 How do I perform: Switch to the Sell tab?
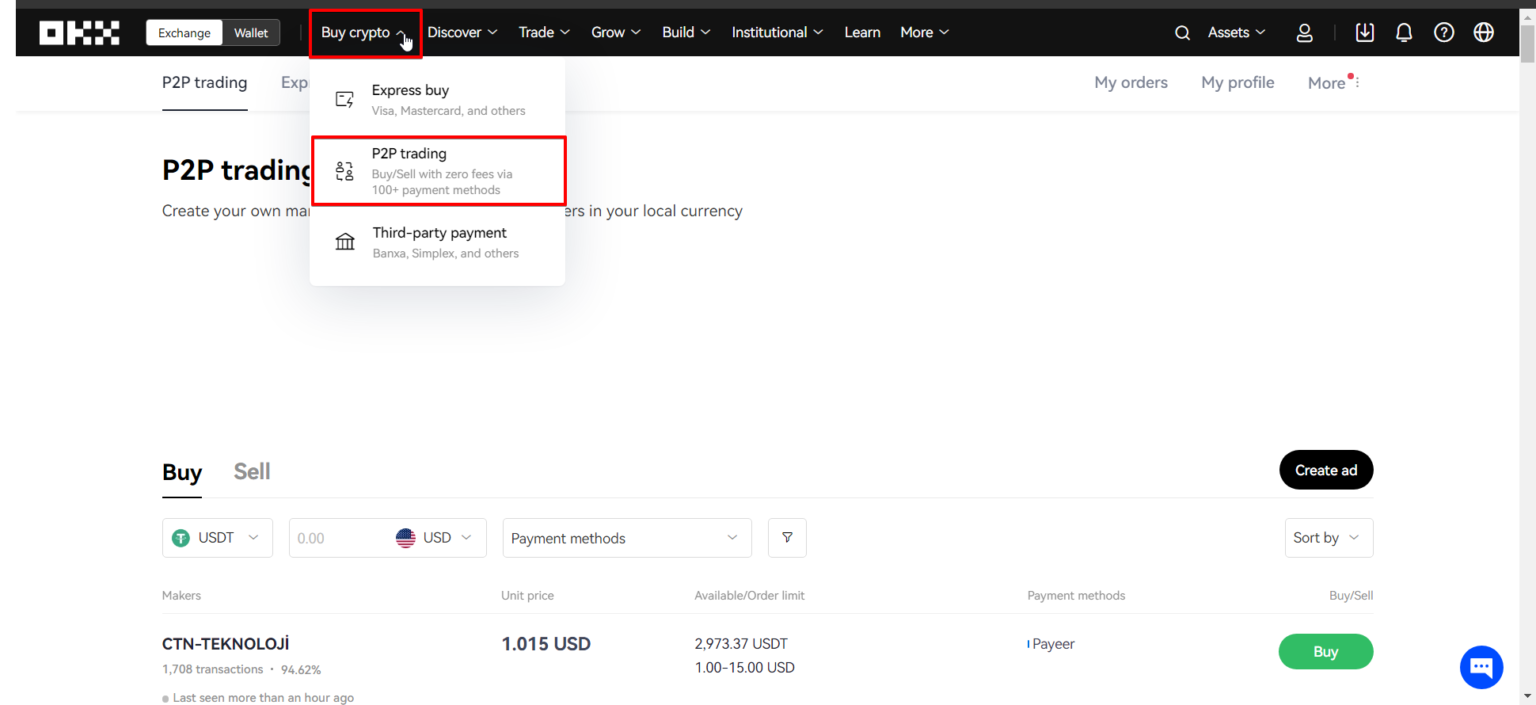(x=251, y=471)
